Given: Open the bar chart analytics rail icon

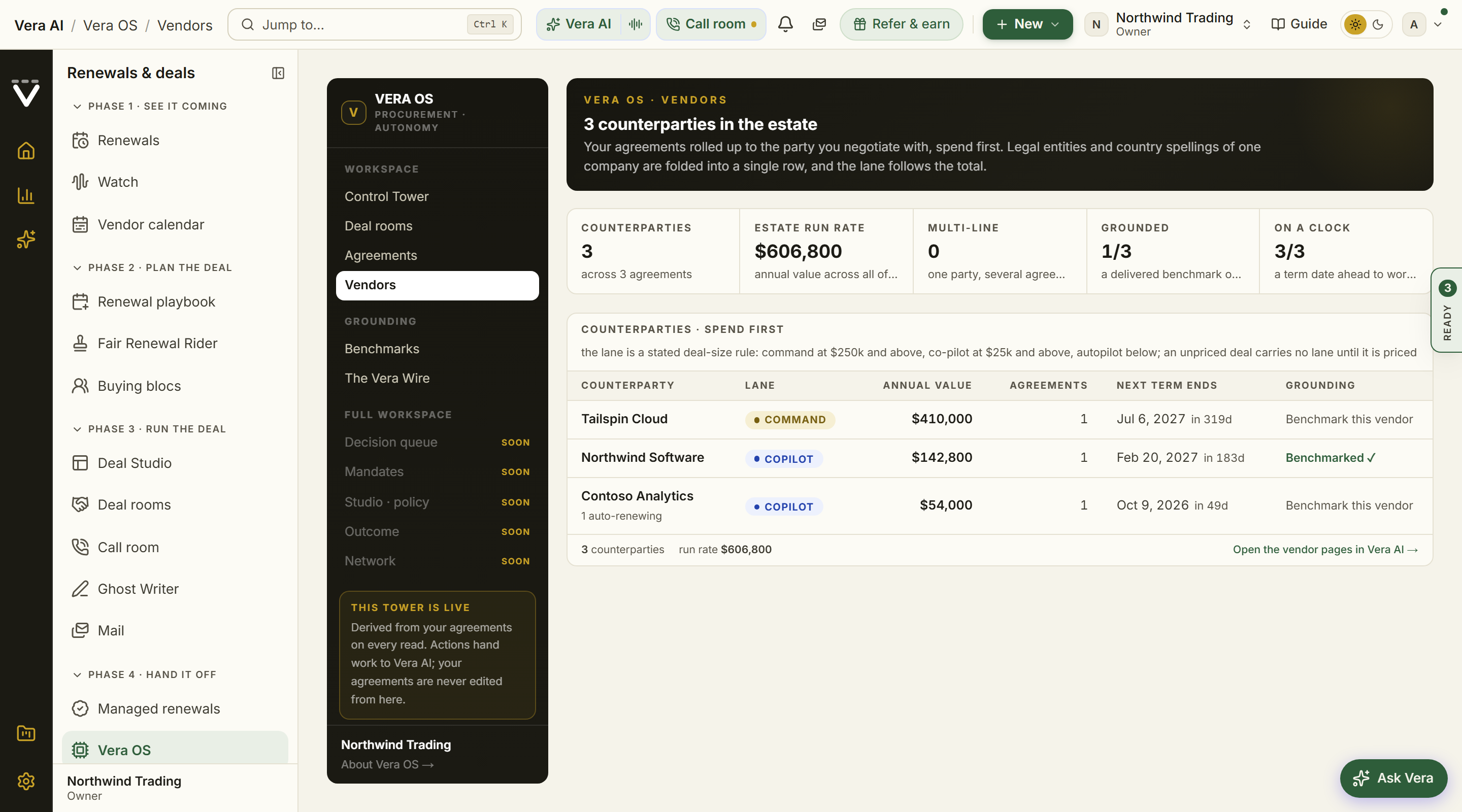Looking at the screenshot, I should pyautogui.click(x=26, y=196).
